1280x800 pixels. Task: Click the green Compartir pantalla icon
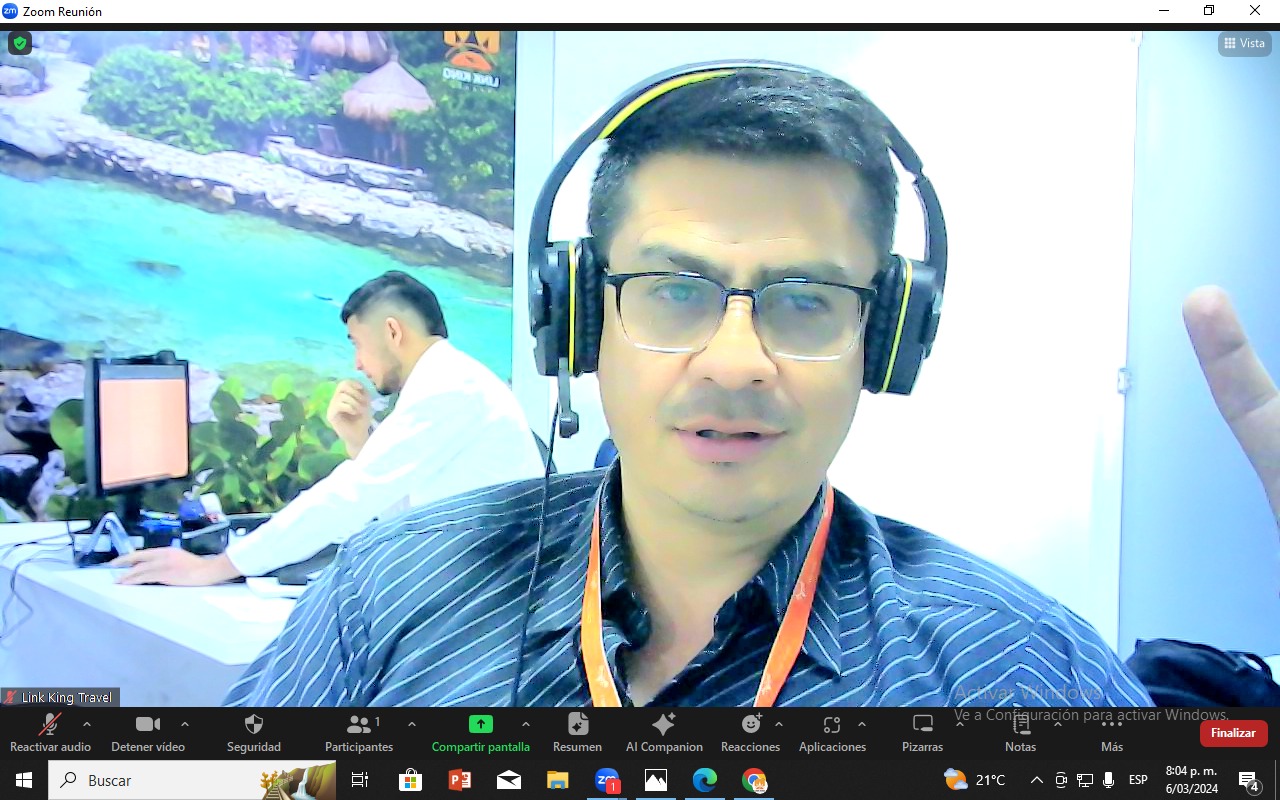pos(480,725)
